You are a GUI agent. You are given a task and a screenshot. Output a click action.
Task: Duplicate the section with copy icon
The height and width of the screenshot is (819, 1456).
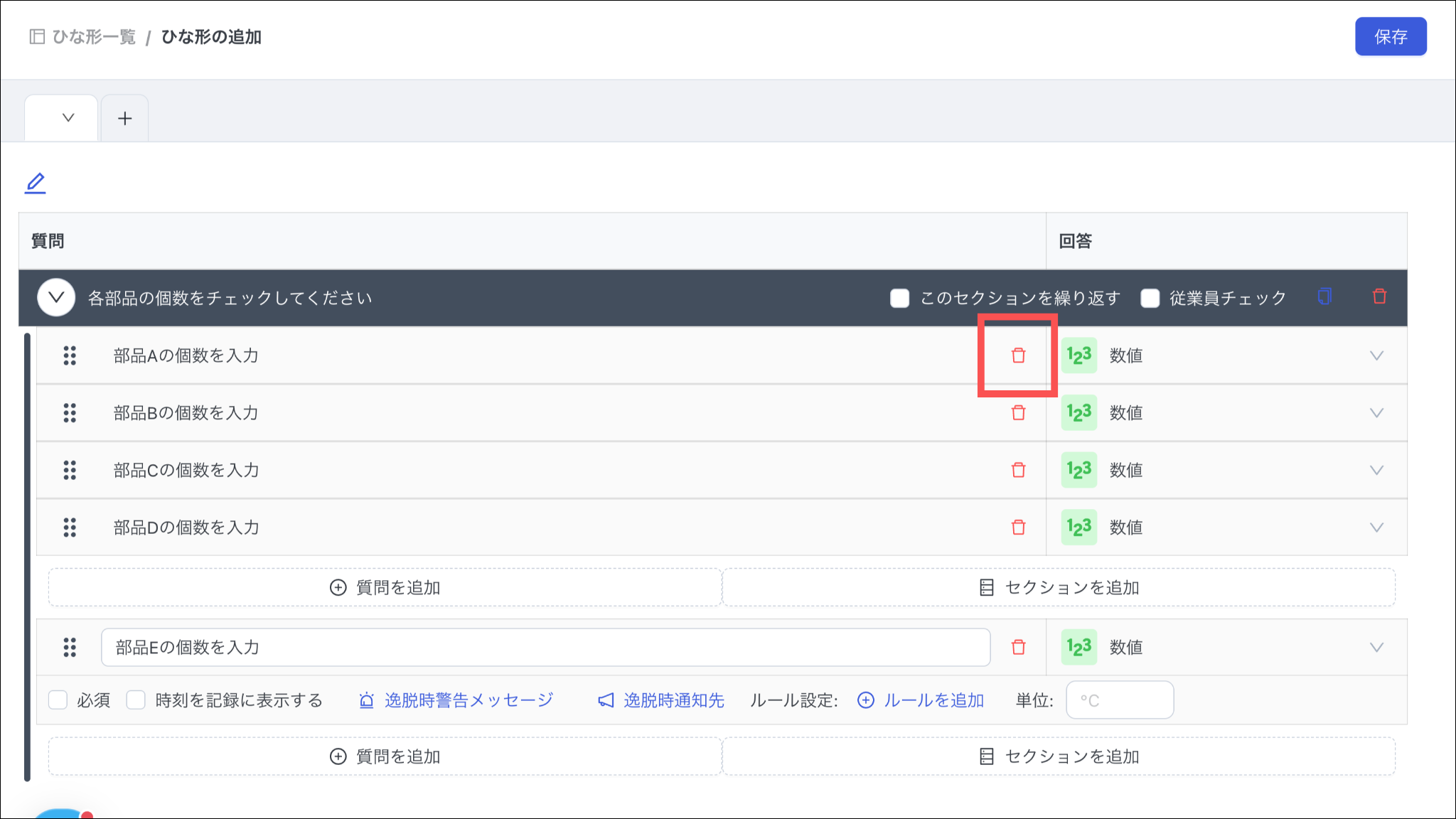[x=1324, y=296]
